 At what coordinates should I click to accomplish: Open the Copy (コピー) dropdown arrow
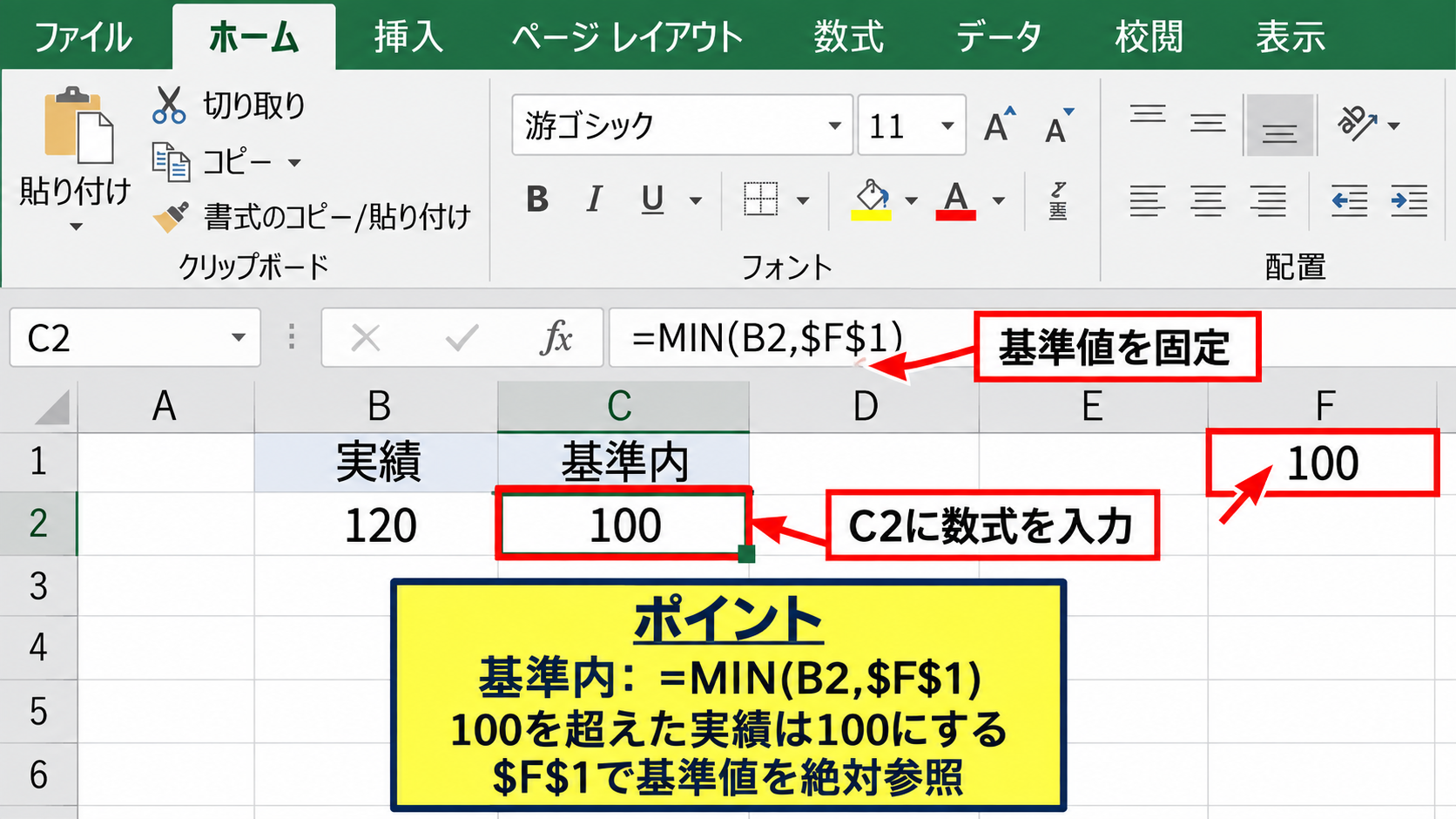pos(294,163)
